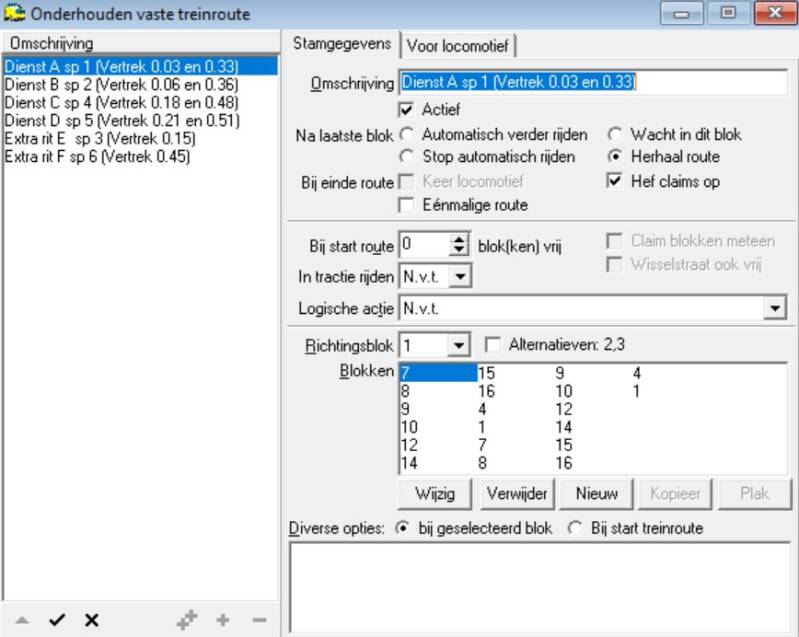Click the 'Bij start route' number field
Viewport: 799px width, 637px height.
(x=425, y=245)
